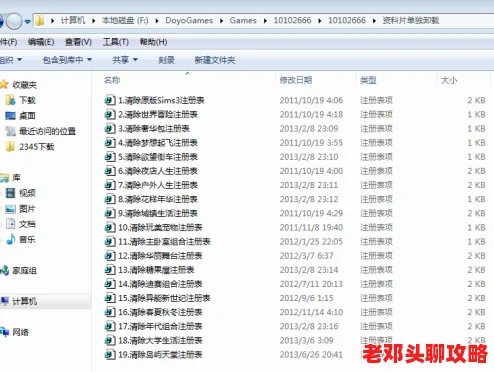Click registry file icon for 14.清除迪赛组合注册表
Screen dimensions: 494x372
point(110,283)
